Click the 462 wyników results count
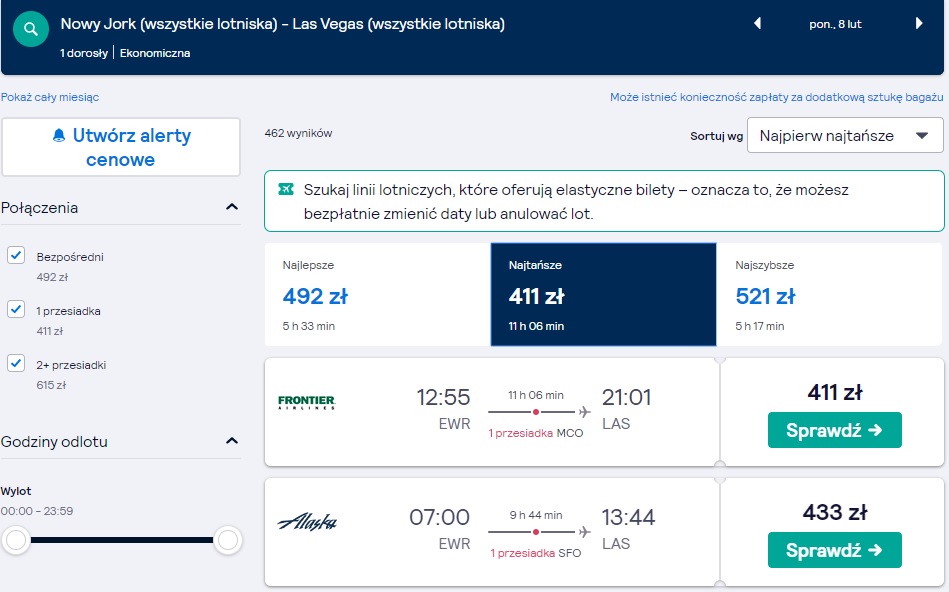The width and height of the screenshot is (949, 592). coord(298,133)
